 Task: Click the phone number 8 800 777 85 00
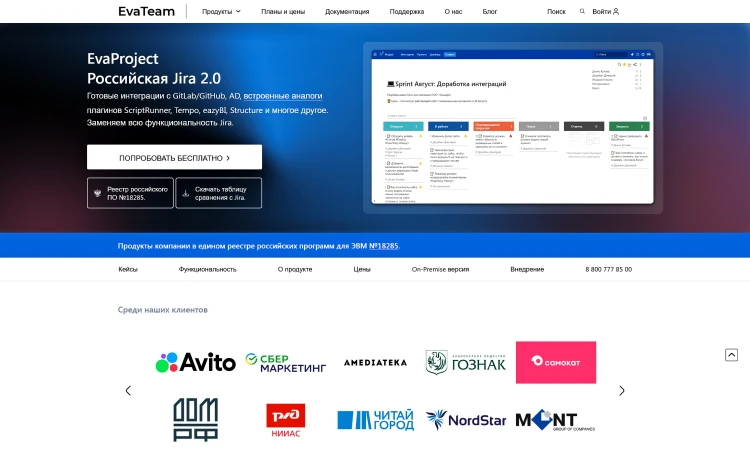pyautogui.click(x=608, y=269)
